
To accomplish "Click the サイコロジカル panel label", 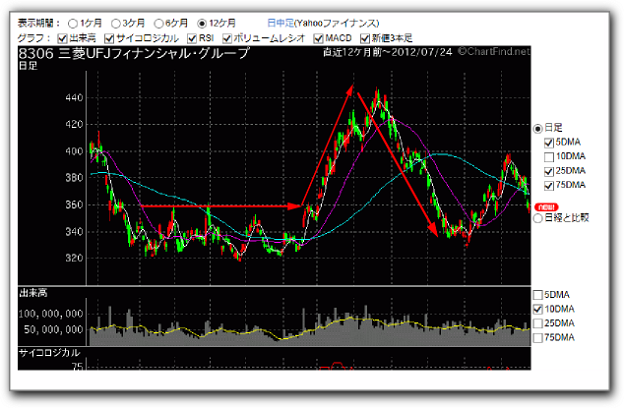I will pyautogui.click(x=49, y=353).
